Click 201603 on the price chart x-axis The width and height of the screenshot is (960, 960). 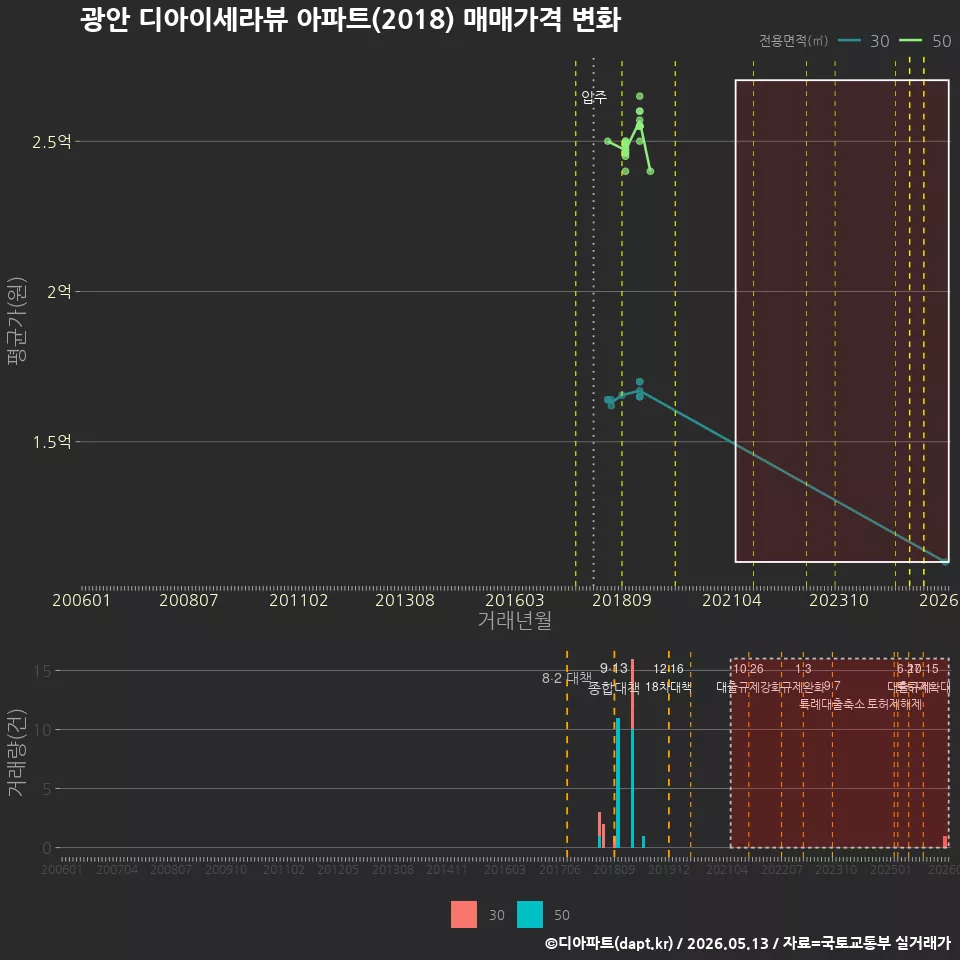click(x=514, y=600)
